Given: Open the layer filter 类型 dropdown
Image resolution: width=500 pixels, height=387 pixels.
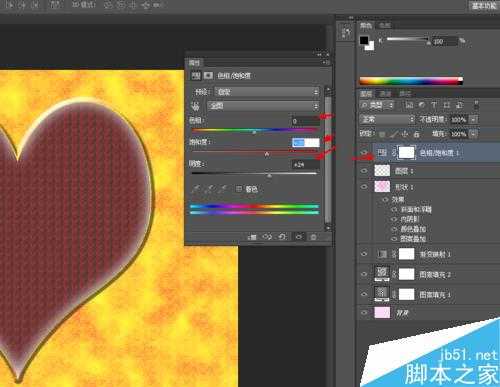Looking at the screenshot, I should click(377, 105).
